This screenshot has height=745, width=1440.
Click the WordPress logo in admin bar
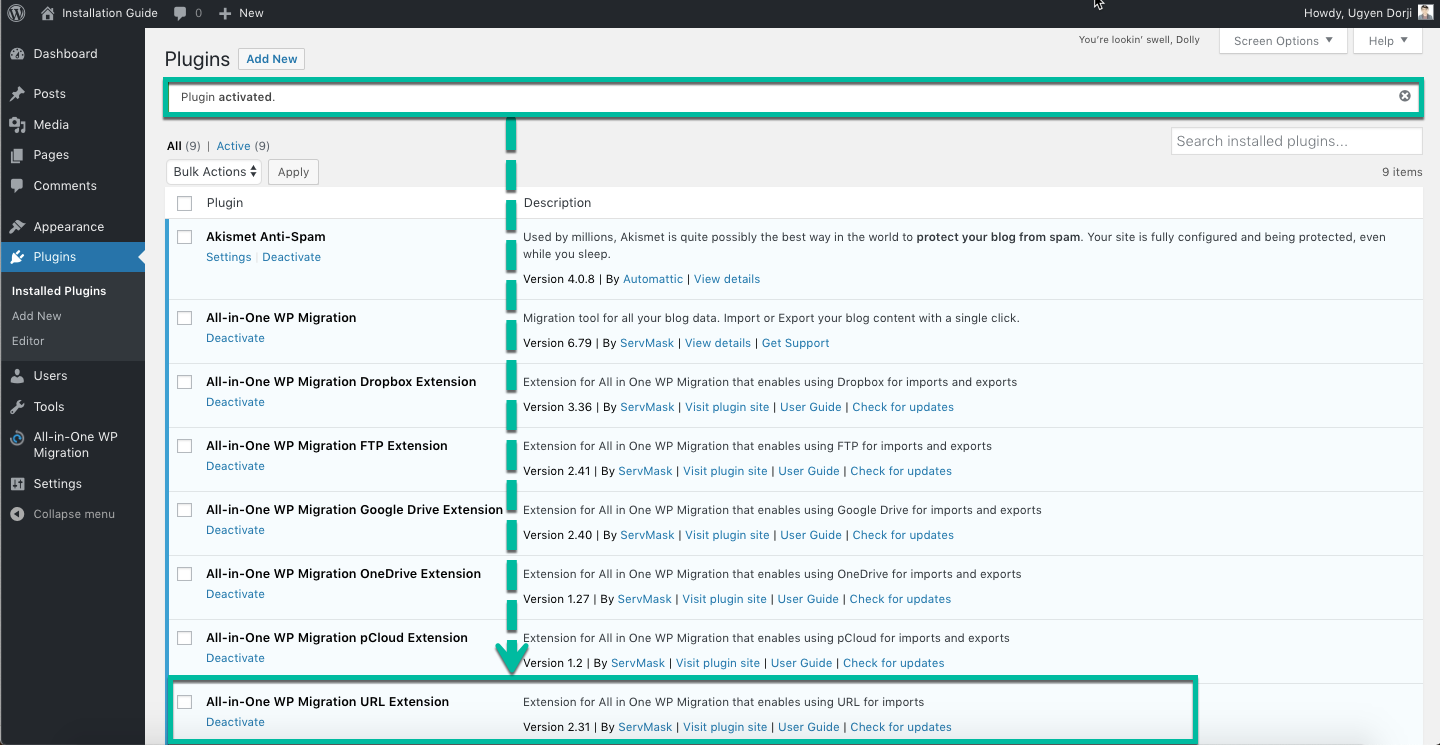pyautogui.click(x=17, y=13)
